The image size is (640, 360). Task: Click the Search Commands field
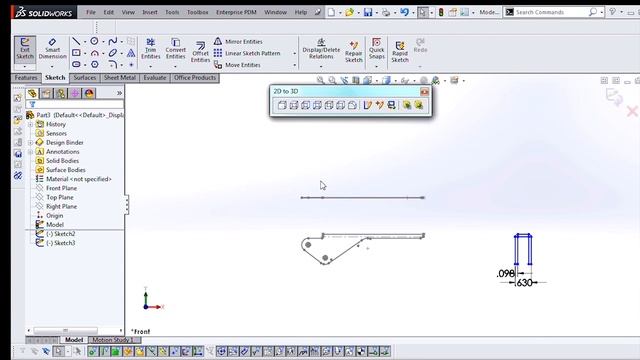point(551,12)
